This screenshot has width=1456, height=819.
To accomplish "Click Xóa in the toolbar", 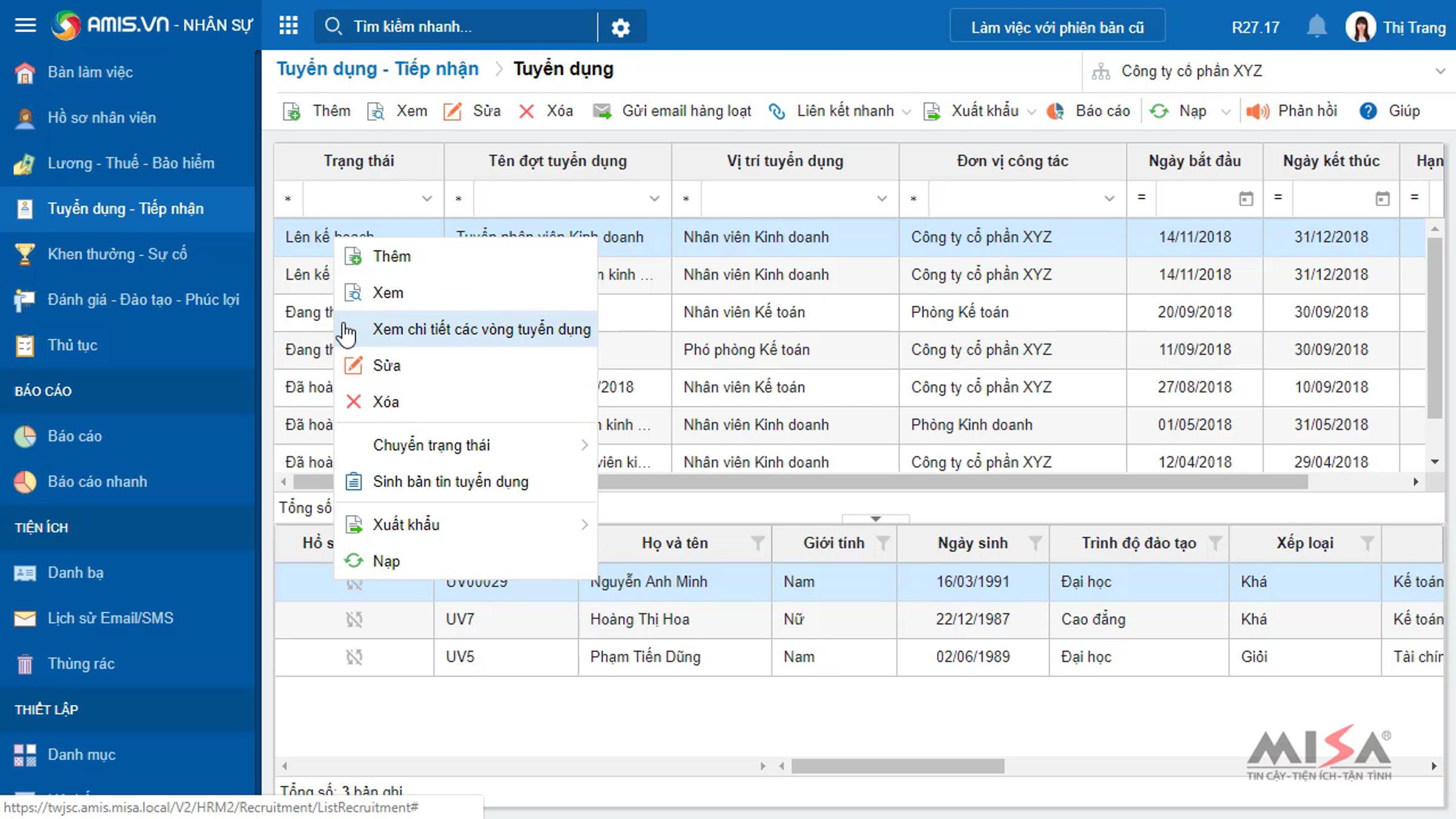I will click(x=546, y=111).
